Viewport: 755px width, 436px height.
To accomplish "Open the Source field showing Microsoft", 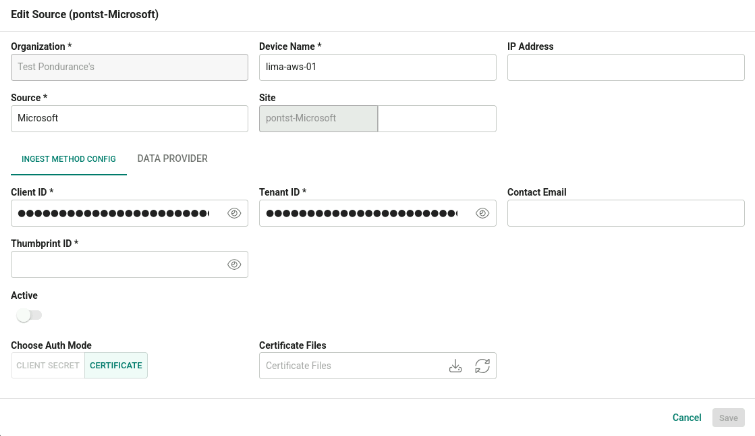I will [x=130, y=119].
